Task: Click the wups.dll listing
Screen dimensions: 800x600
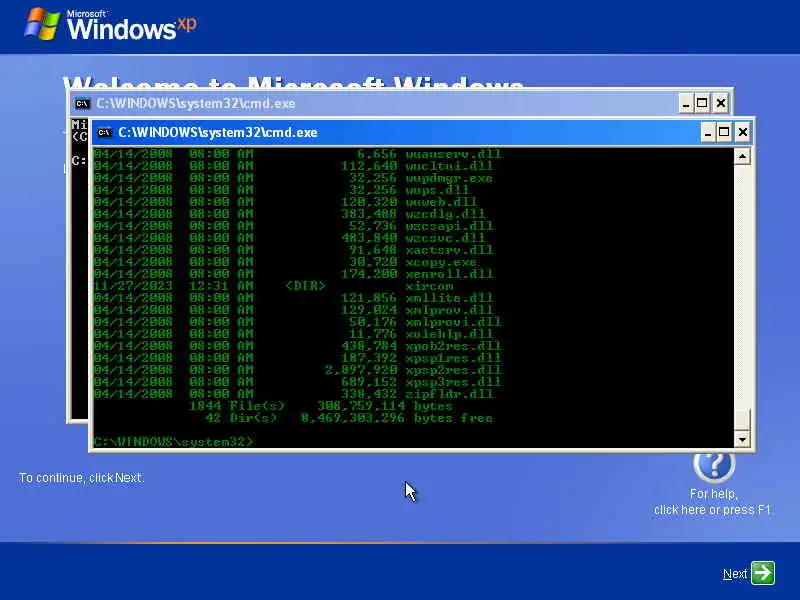Action: 437,190
